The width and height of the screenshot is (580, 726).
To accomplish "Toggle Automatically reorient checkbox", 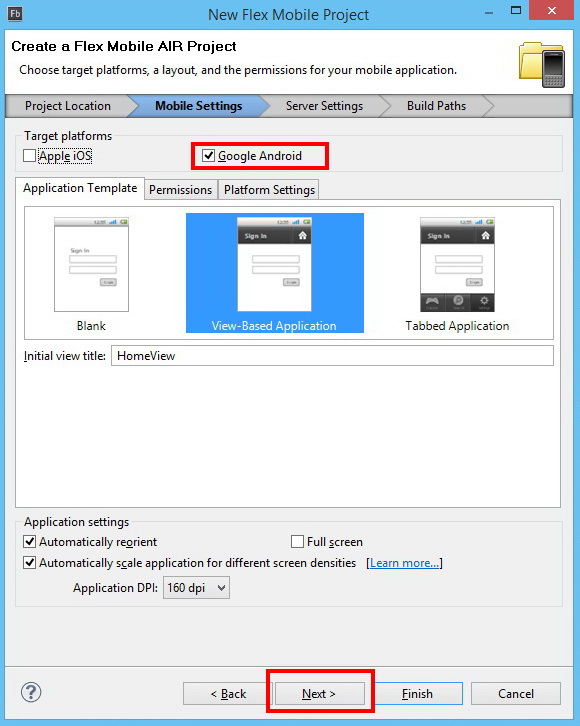I will click(x=30, y=541).
